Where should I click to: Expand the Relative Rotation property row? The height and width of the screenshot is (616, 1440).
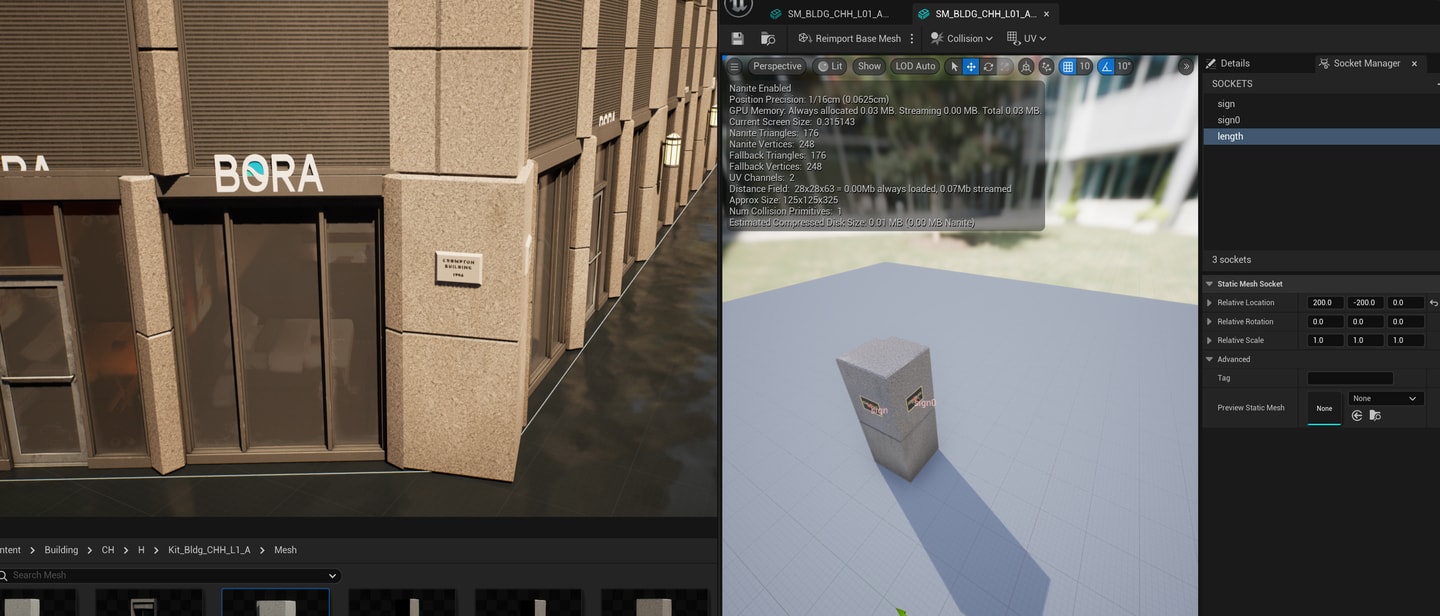tap(1209, 322)
